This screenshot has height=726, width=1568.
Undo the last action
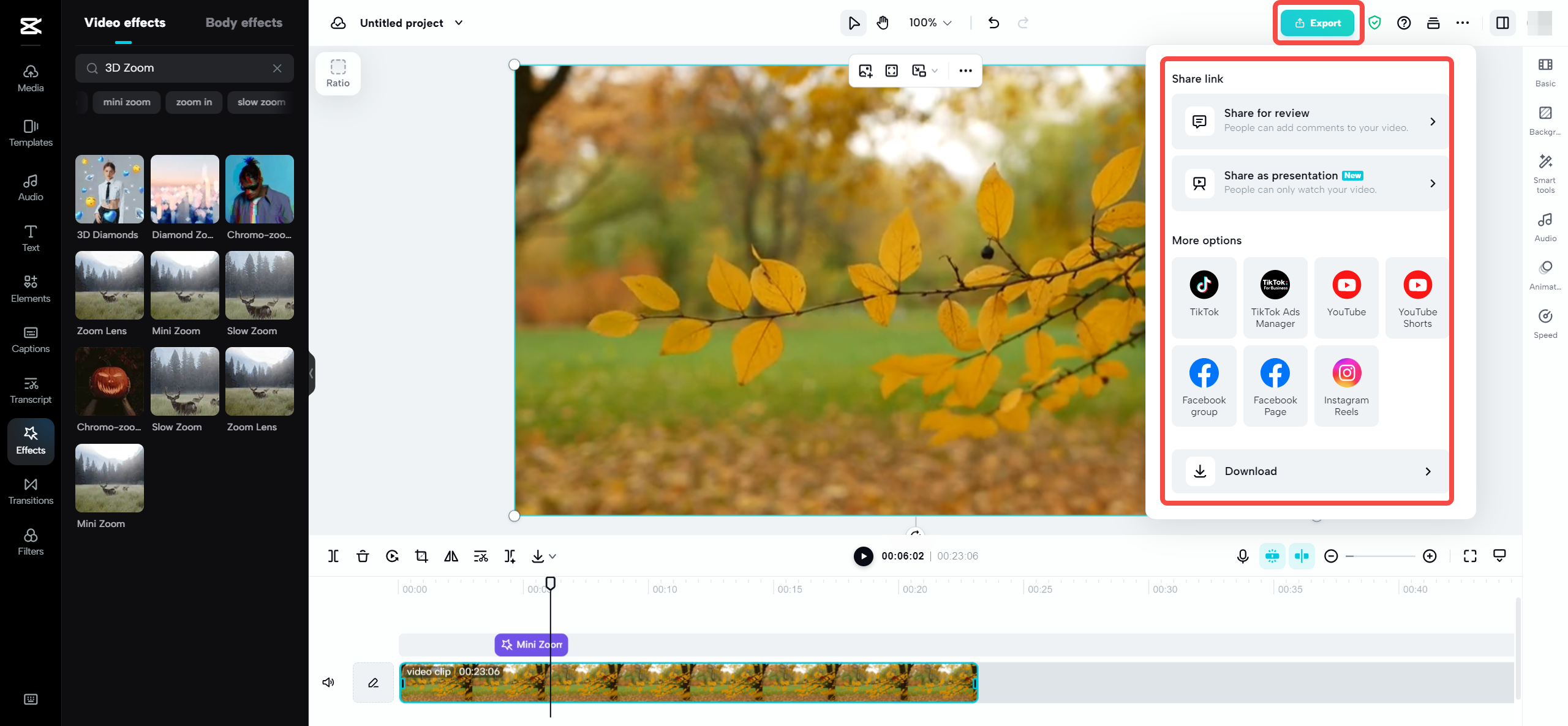[x=993, y=23]
